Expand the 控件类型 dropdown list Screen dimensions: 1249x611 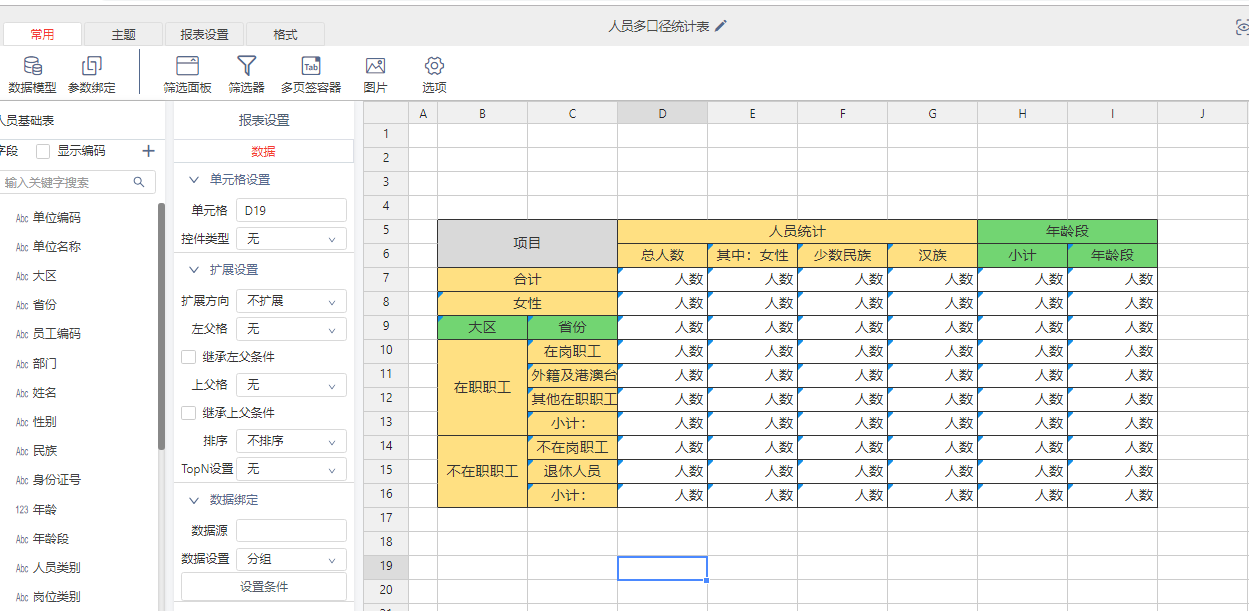tap(291, 239)
